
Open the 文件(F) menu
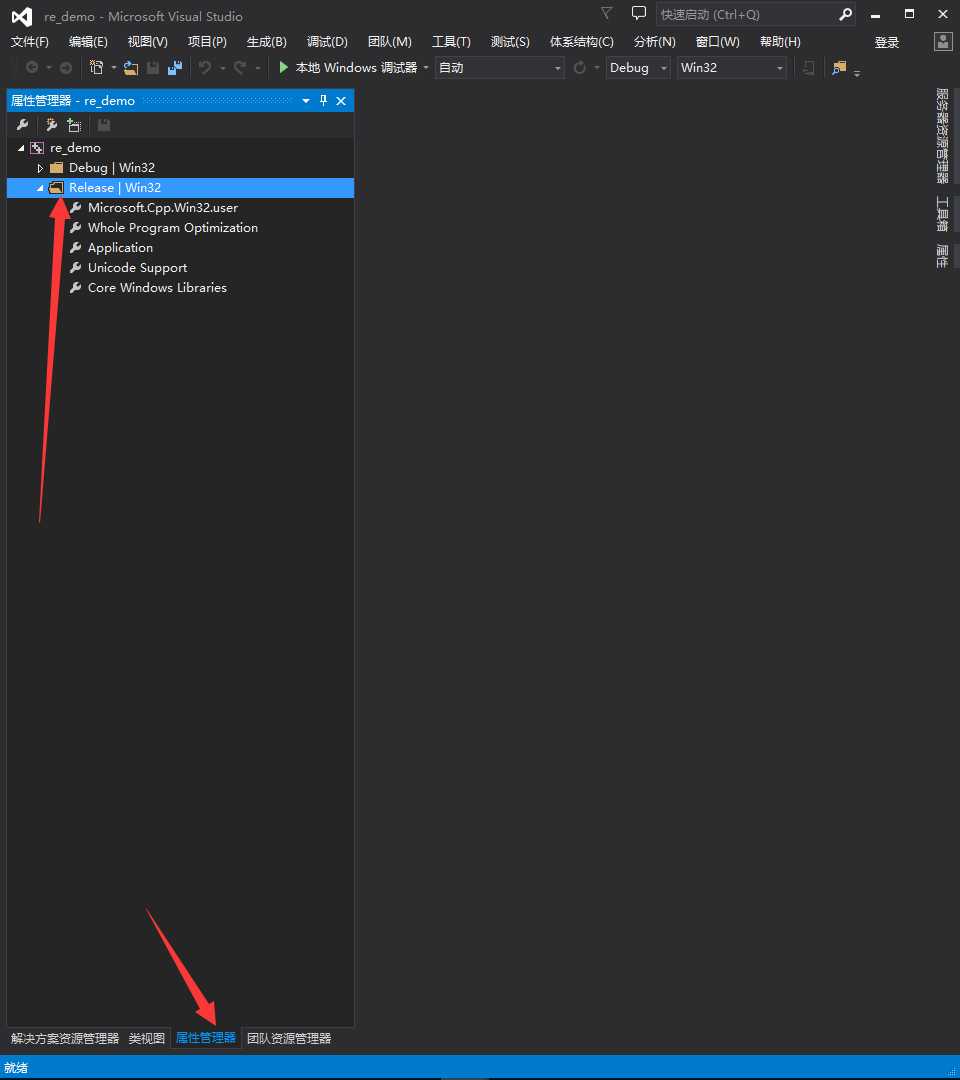tap(30, 42)
